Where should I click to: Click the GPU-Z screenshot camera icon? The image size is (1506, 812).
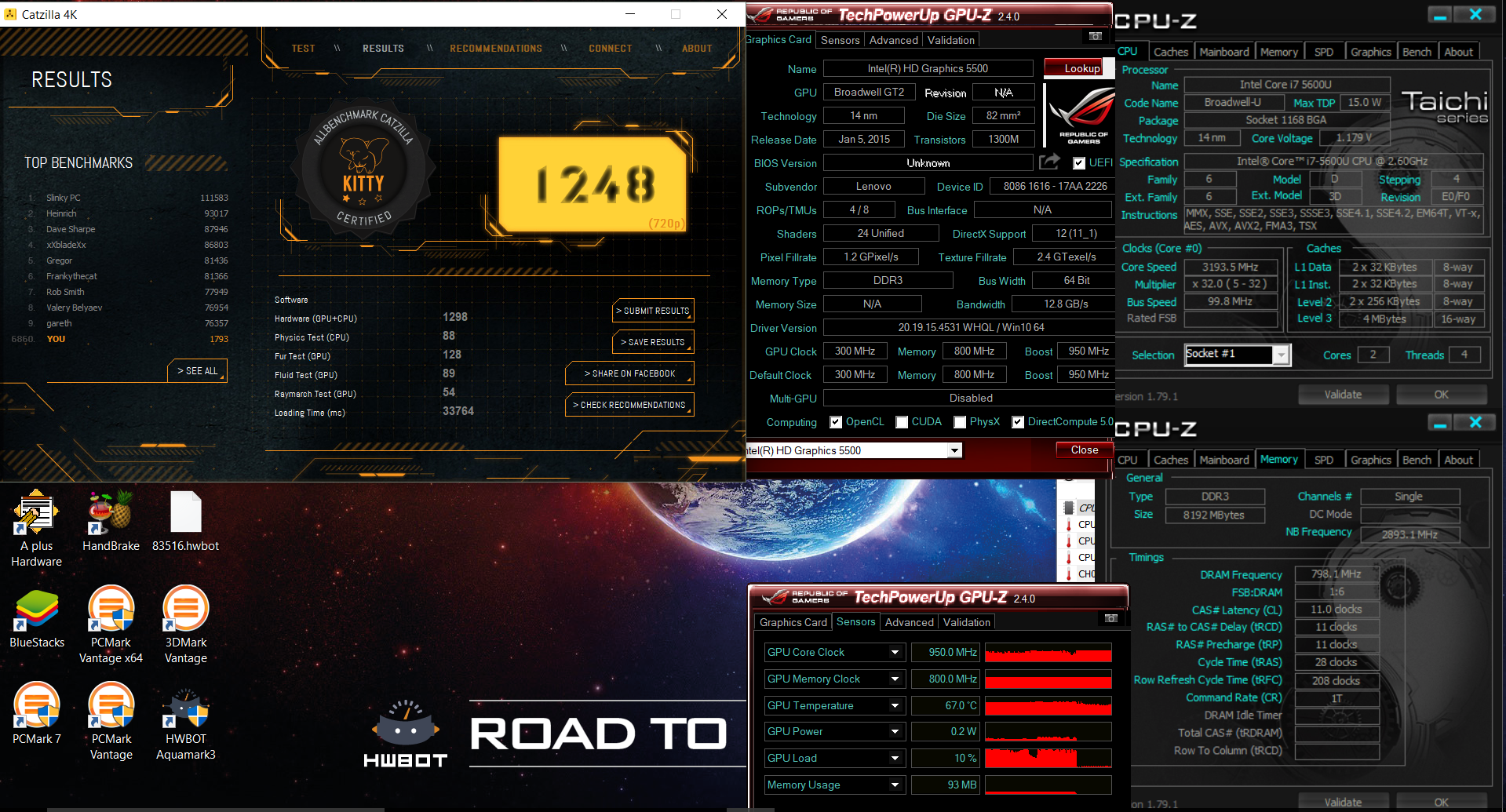[x=1096, y=36]
